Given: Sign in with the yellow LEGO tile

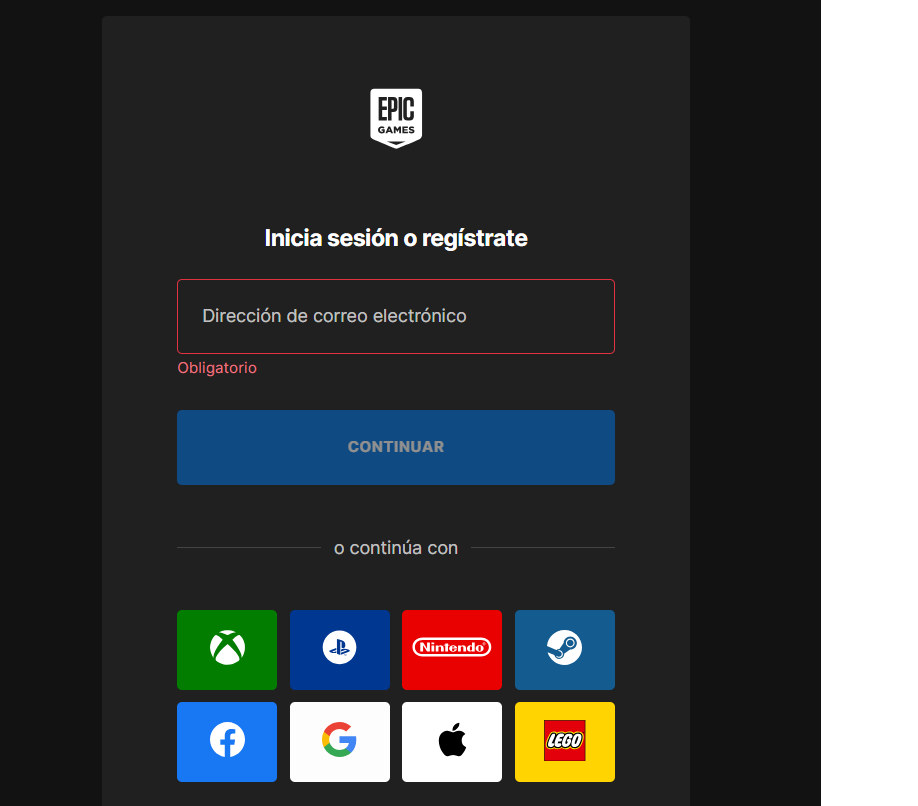Looking at the screenshot, I should (565, 742).
